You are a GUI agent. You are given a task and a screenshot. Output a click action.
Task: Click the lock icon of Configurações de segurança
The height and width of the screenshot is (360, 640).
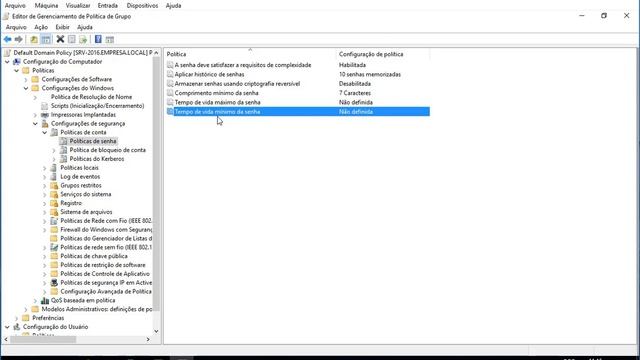click(x=45, y=124)
